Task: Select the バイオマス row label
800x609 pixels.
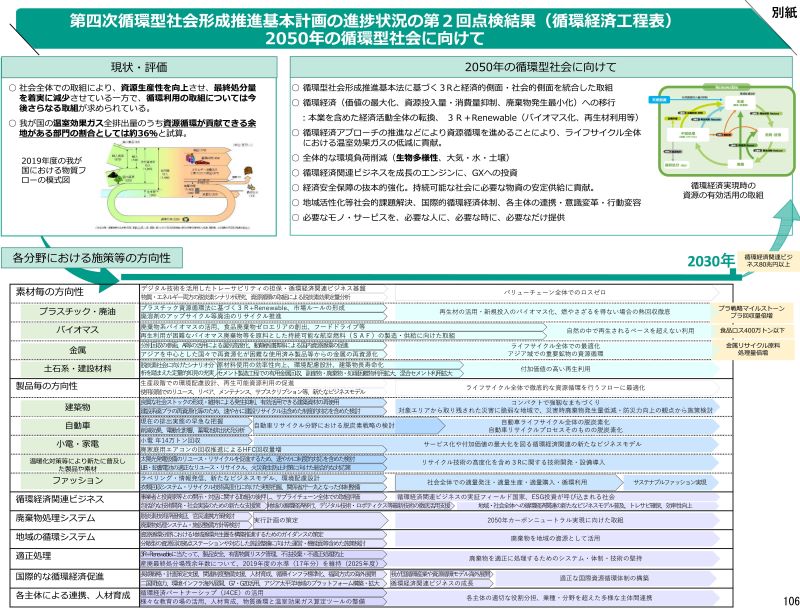Action: coord(78,330)
